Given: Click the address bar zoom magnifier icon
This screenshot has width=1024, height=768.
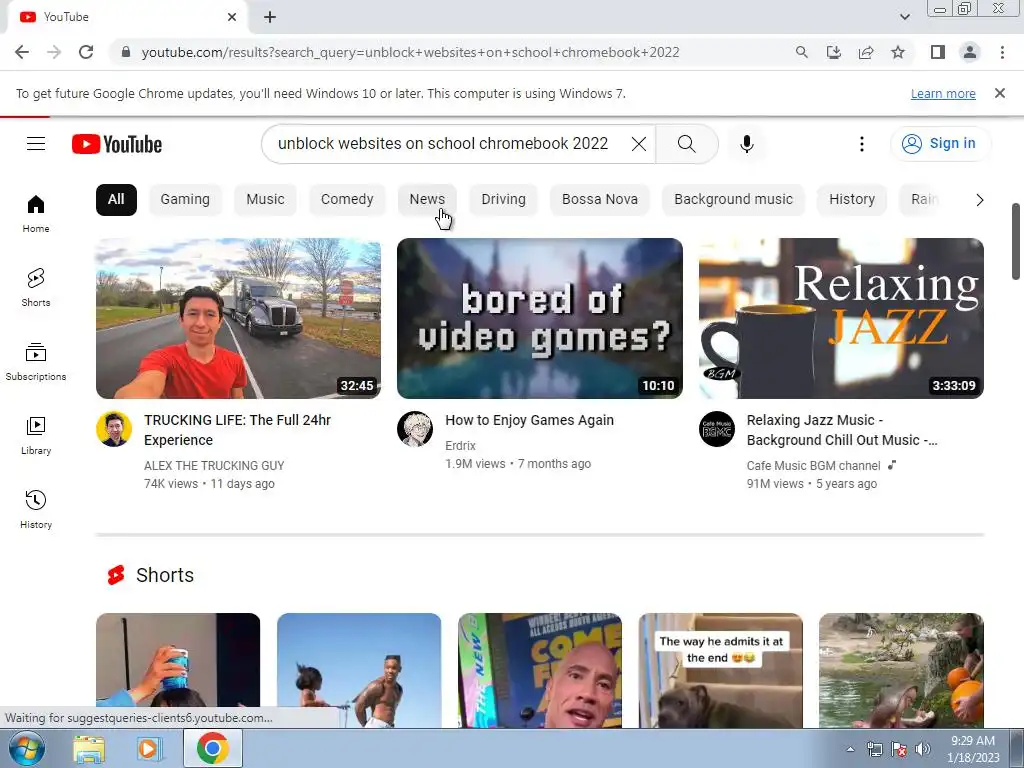Looking at the screenshot, I should click(x=801, y=52).
